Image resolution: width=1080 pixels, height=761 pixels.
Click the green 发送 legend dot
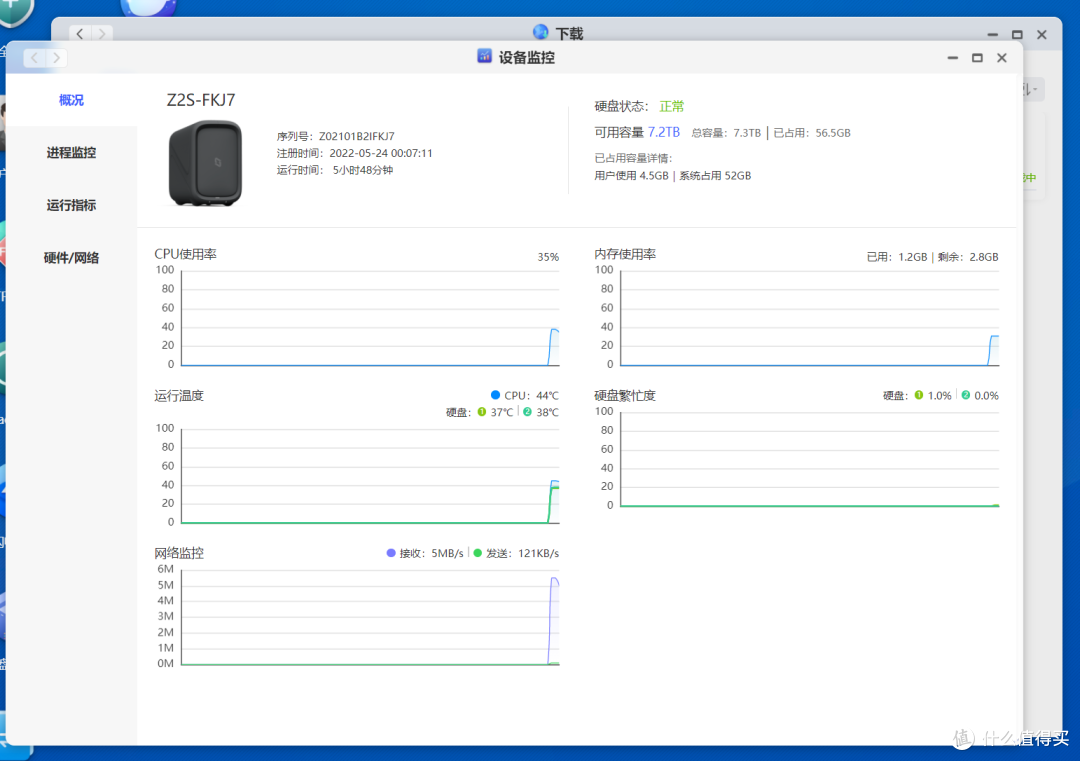pos(478,553)
